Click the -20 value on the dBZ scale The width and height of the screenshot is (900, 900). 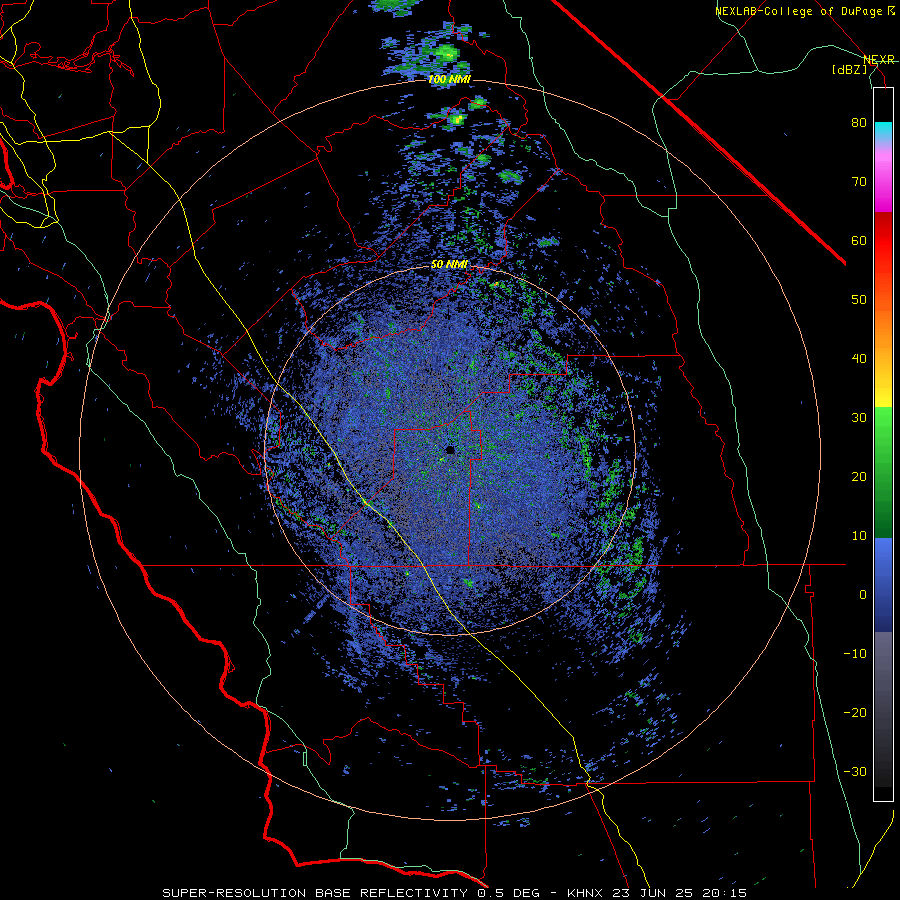click(855, 713)
